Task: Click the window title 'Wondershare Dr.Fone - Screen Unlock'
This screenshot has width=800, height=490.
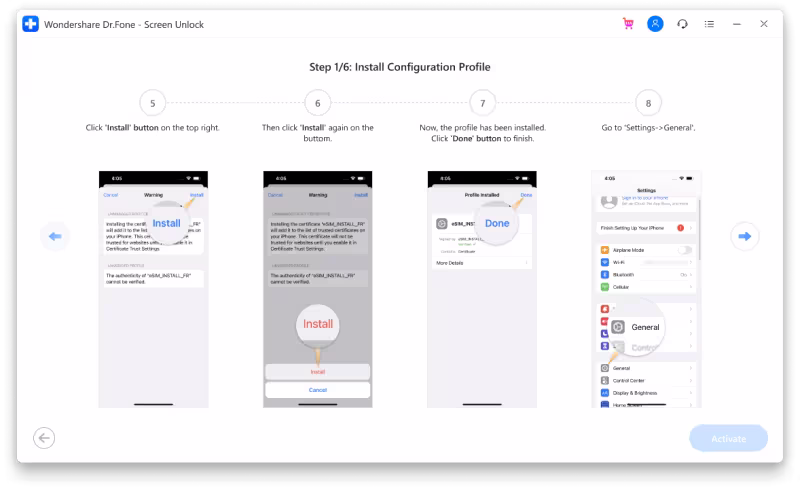Action: pos(124,24)
